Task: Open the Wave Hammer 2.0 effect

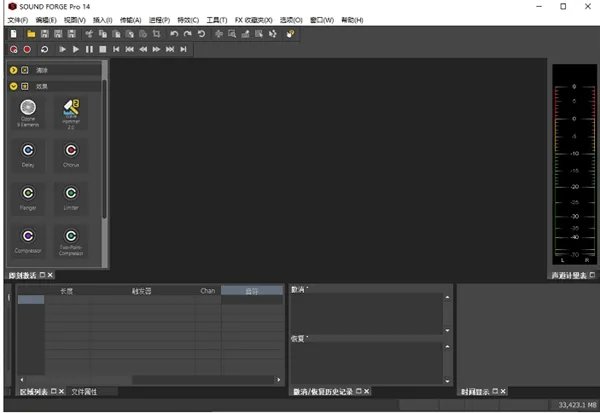Action: pos(71,113)
